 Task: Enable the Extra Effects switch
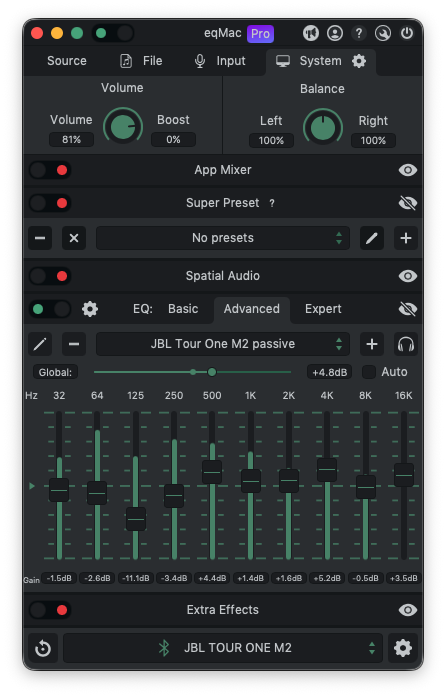pyautogui.click(x=50, y=610)
